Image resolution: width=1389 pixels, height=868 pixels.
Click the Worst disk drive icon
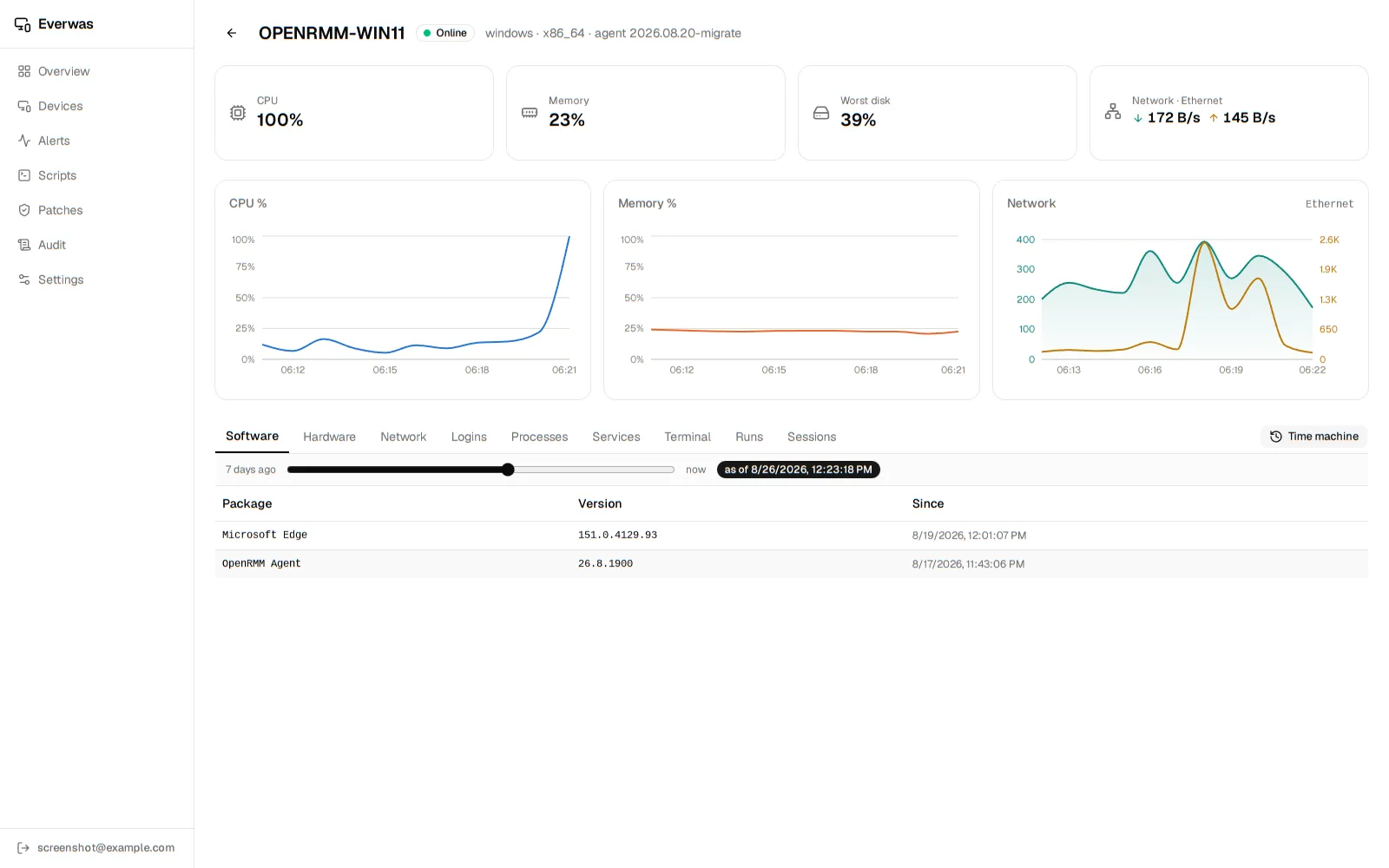point(821,113)
